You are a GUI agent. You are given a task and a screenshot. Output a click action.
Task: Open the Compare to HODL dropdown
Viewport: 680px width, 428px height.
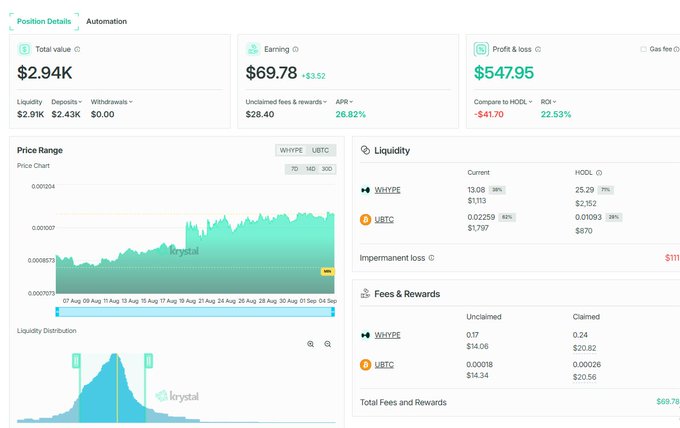503,102
